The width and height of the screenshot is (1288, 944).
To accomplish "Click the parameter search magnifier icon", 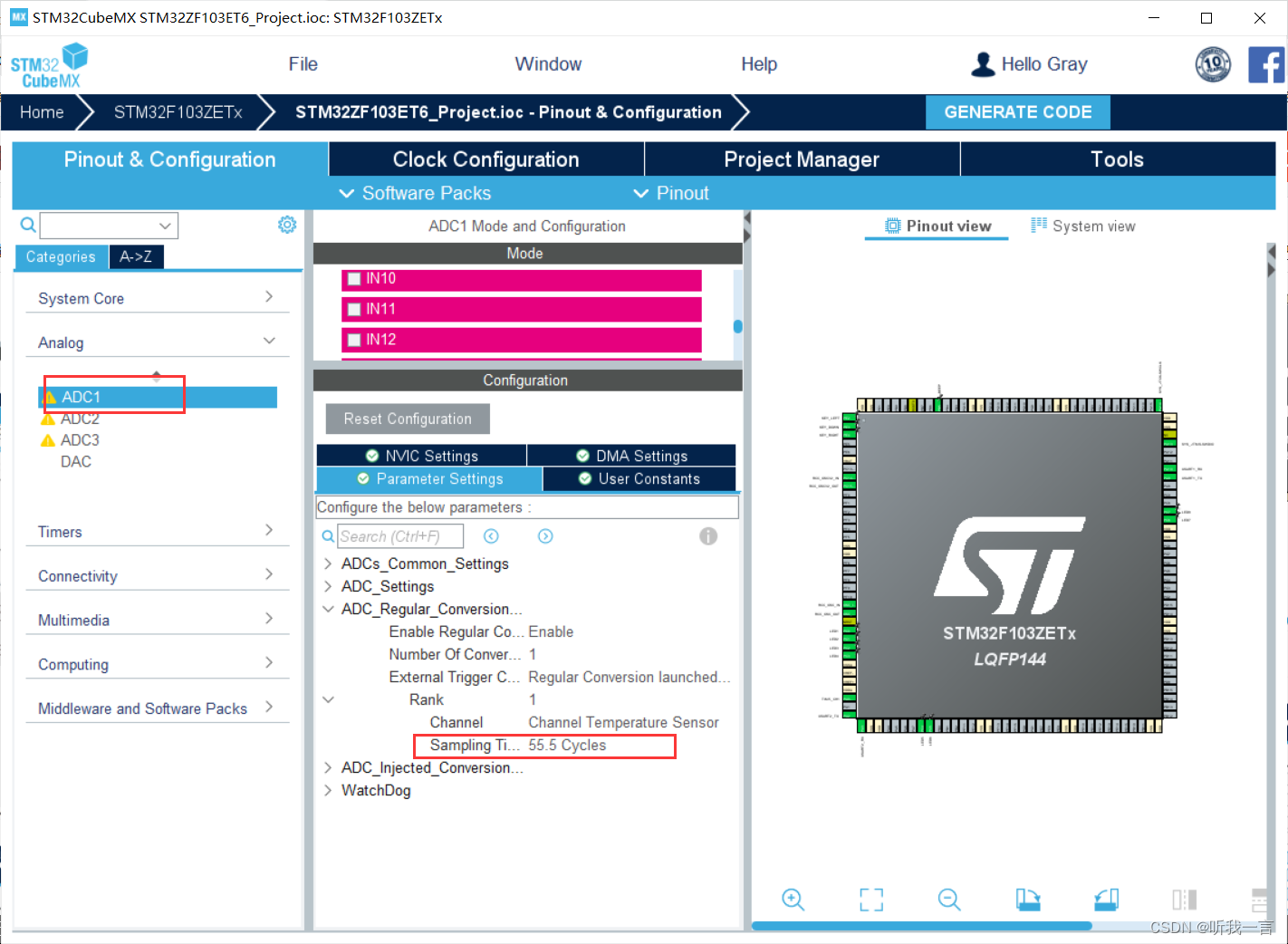I will (328, 536).
